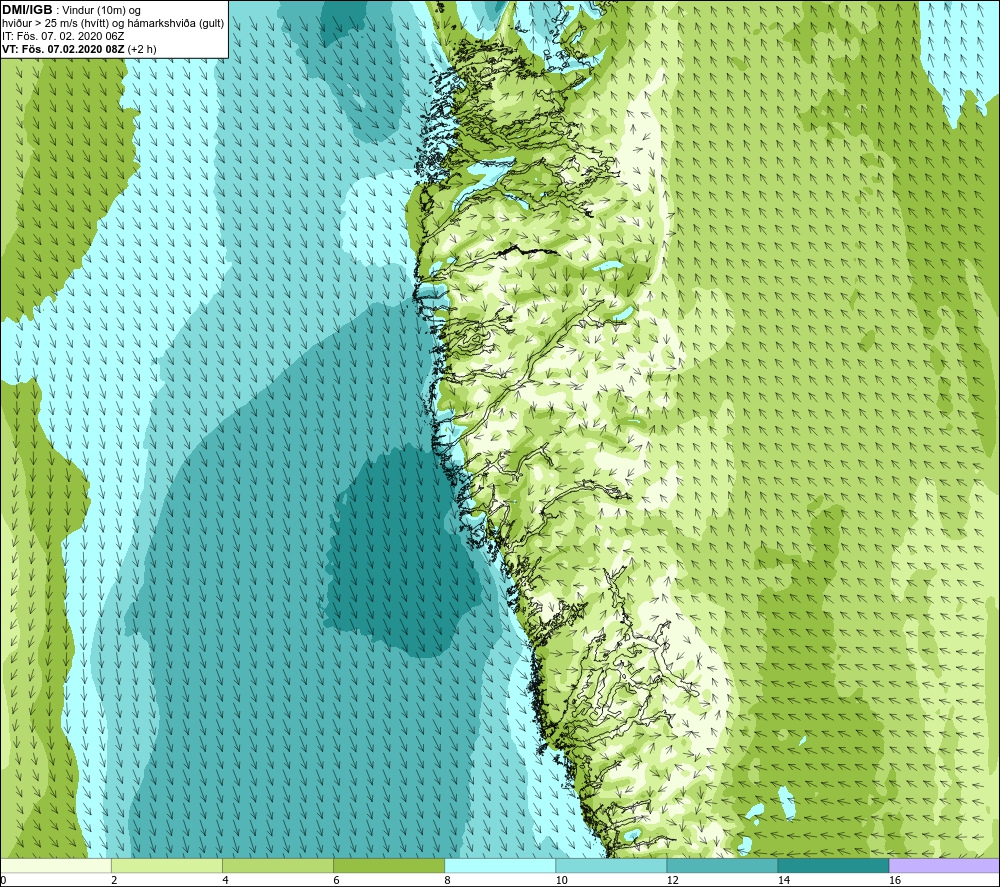Click the scale label '14'
Image resolution: width=1000 pixels, height=887 pixels.
784,880
